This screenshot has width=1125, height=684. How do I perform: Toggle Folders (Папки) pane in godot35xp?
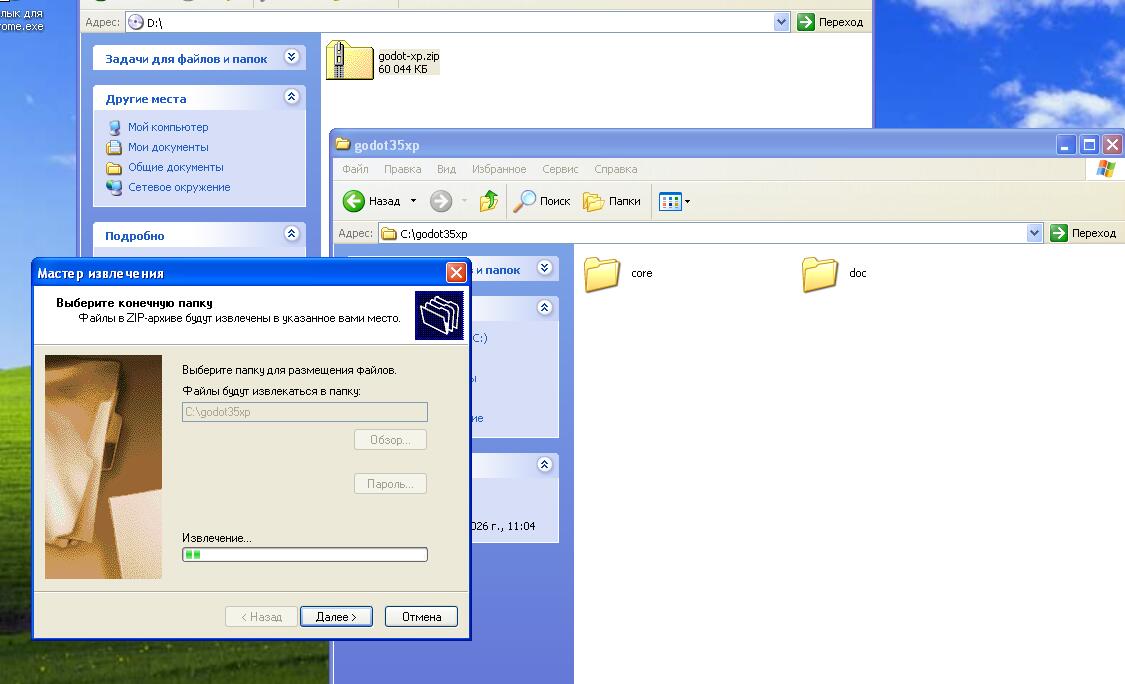(x=612, y=201)
